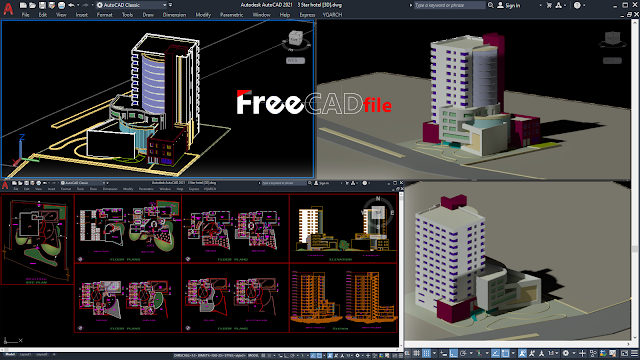The width and height of the screenshot is (640, 360).
Task: Click the Clean Screen icon in the status bar
Action: click(x=624, y=353)
